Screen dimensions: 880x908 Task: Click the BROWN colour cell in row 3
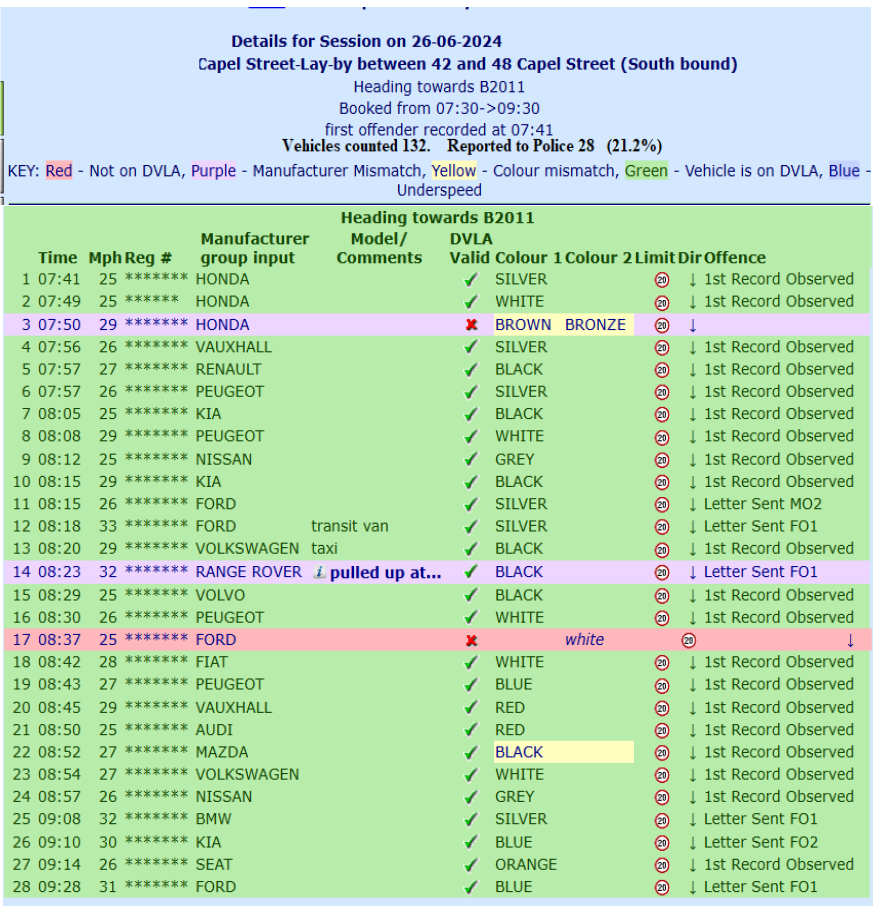click(523, 325)
